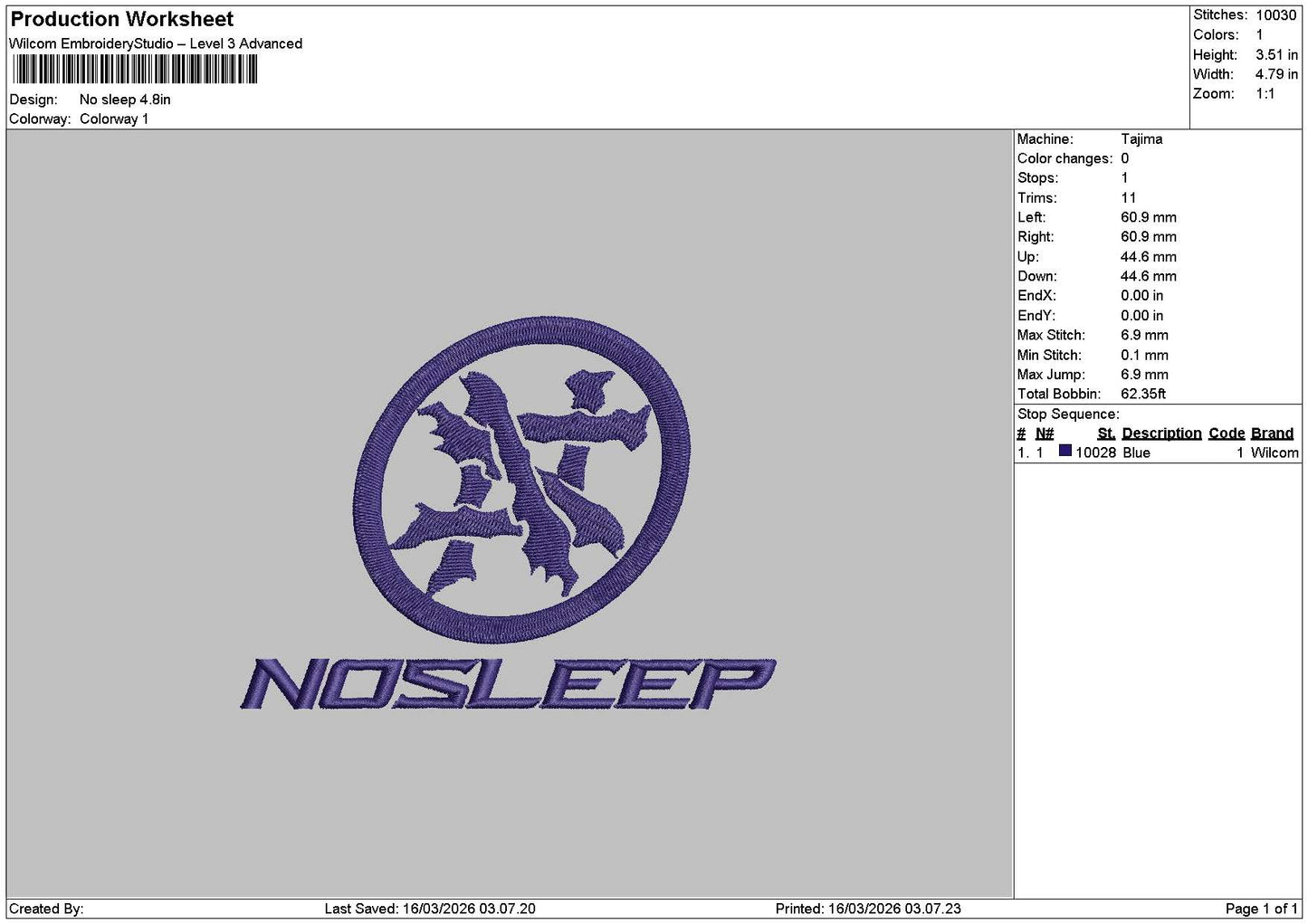Click the 'Stops:' label
Viewport: 1308px width, 924px height.
[1037, 177]
